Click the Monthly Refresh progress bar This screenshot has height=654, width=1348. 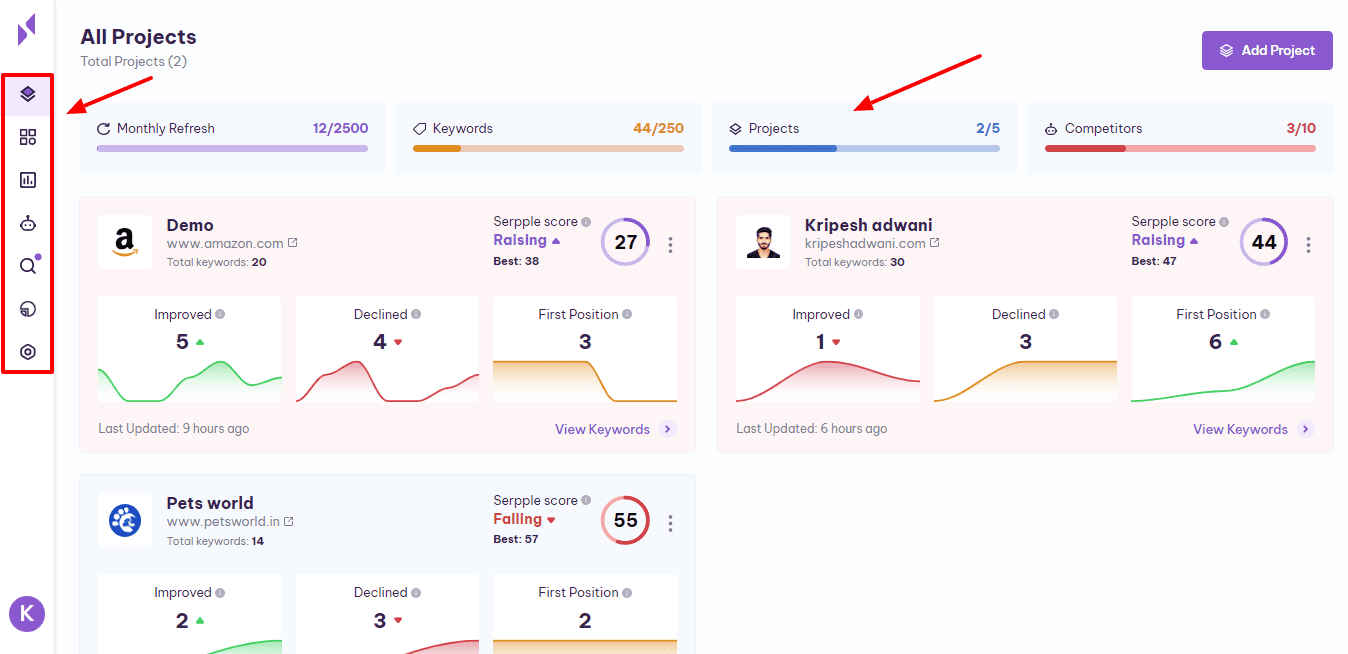pyautogui.click(x=232, y=148)
